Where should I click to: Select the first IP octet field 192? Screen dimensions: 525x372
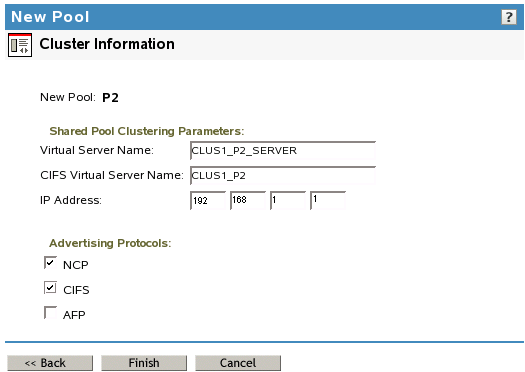[208, 200]
